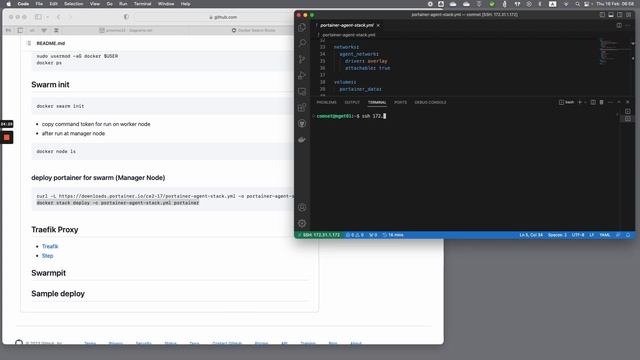640x360 pixels.
Task: Click the github.com address bar in Safari
Action: point(223,17)
